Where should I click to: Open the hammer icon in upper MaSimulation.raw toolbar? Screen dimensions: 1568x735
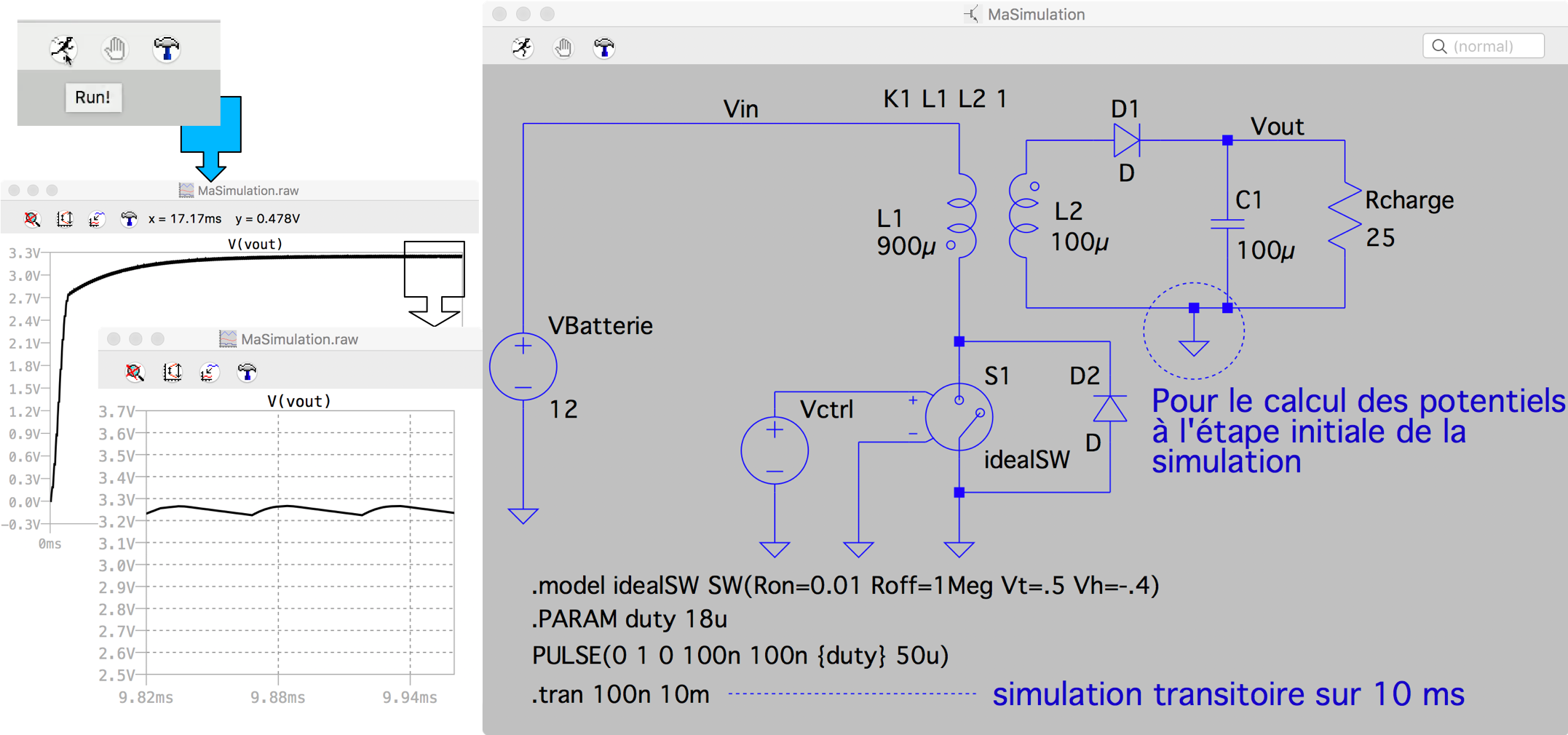coord(129,218)
